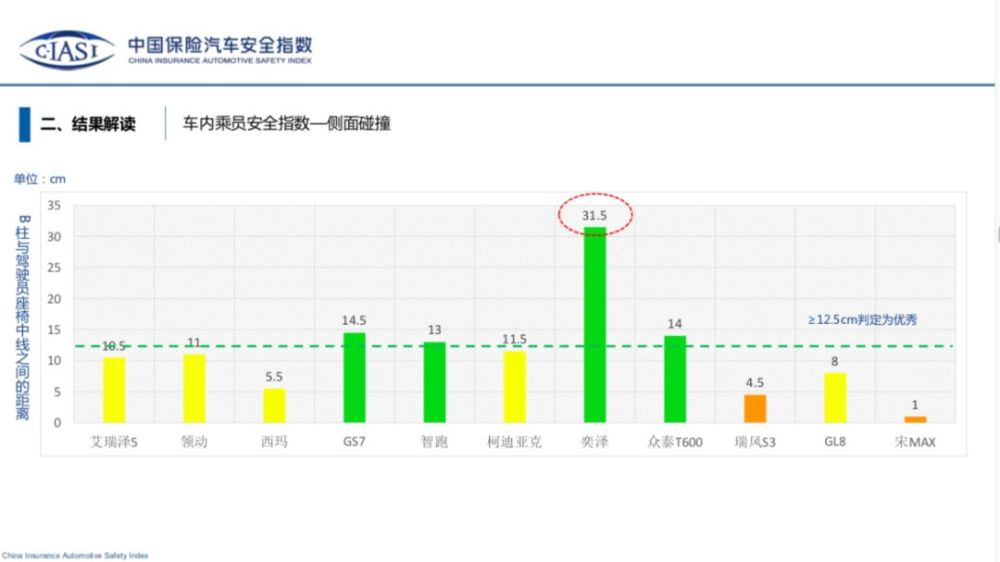Click the 宋MAX axis label

[x=915, y=441]
